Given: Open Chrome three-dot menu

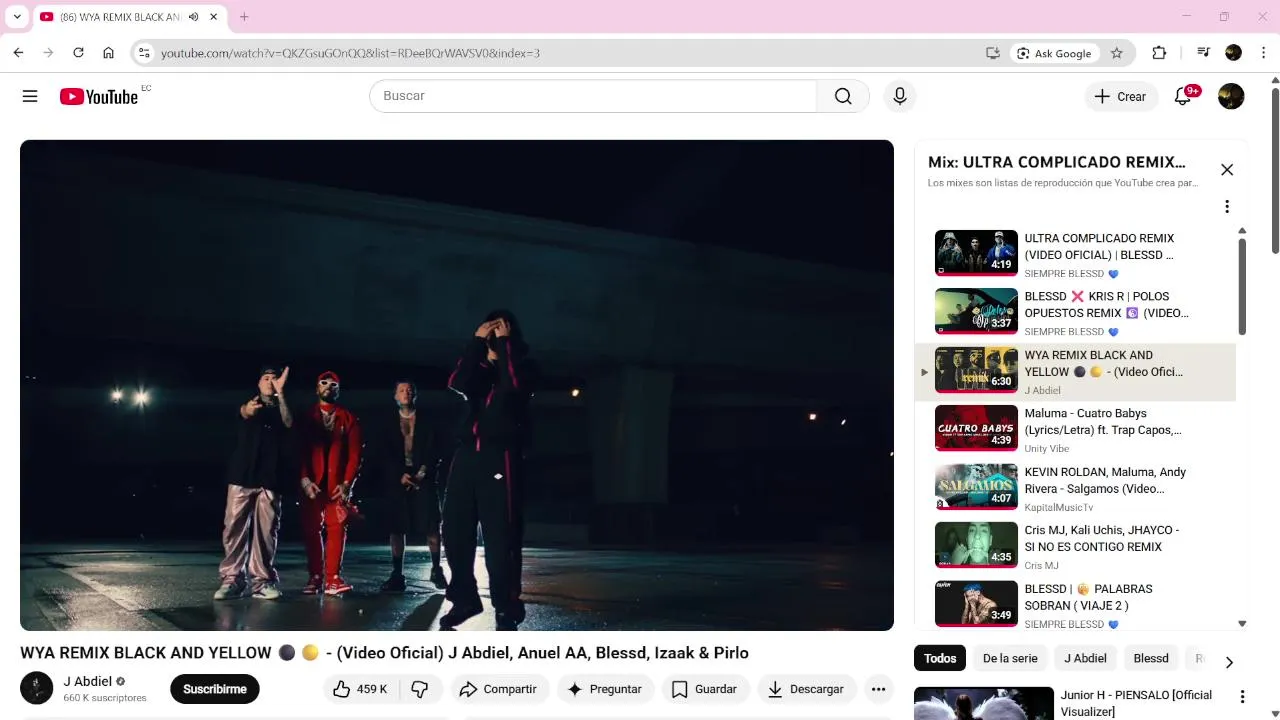Looking at the screenshot, I should [1264, 53].
